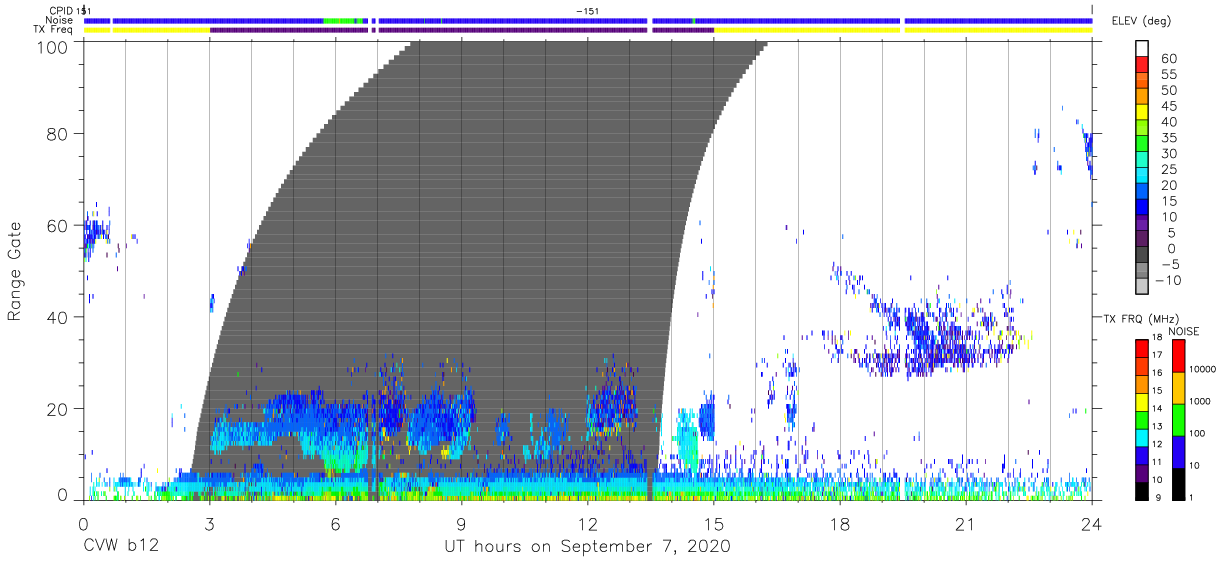Click the yellow 14–15 MHz TX FRQ swatch
This screenshot has width=1228, height=567.
click(x=1142, y=401)
